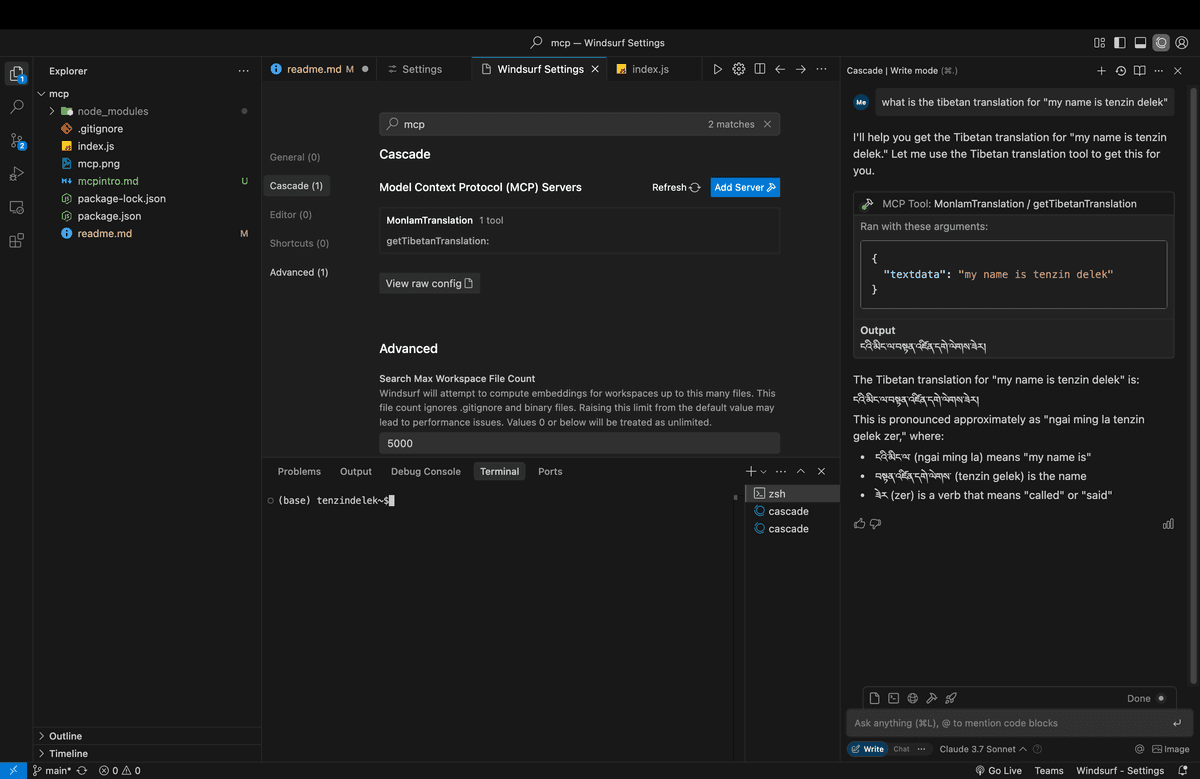
Task: Open the Ports panel tab
Action: click(550, 471)
